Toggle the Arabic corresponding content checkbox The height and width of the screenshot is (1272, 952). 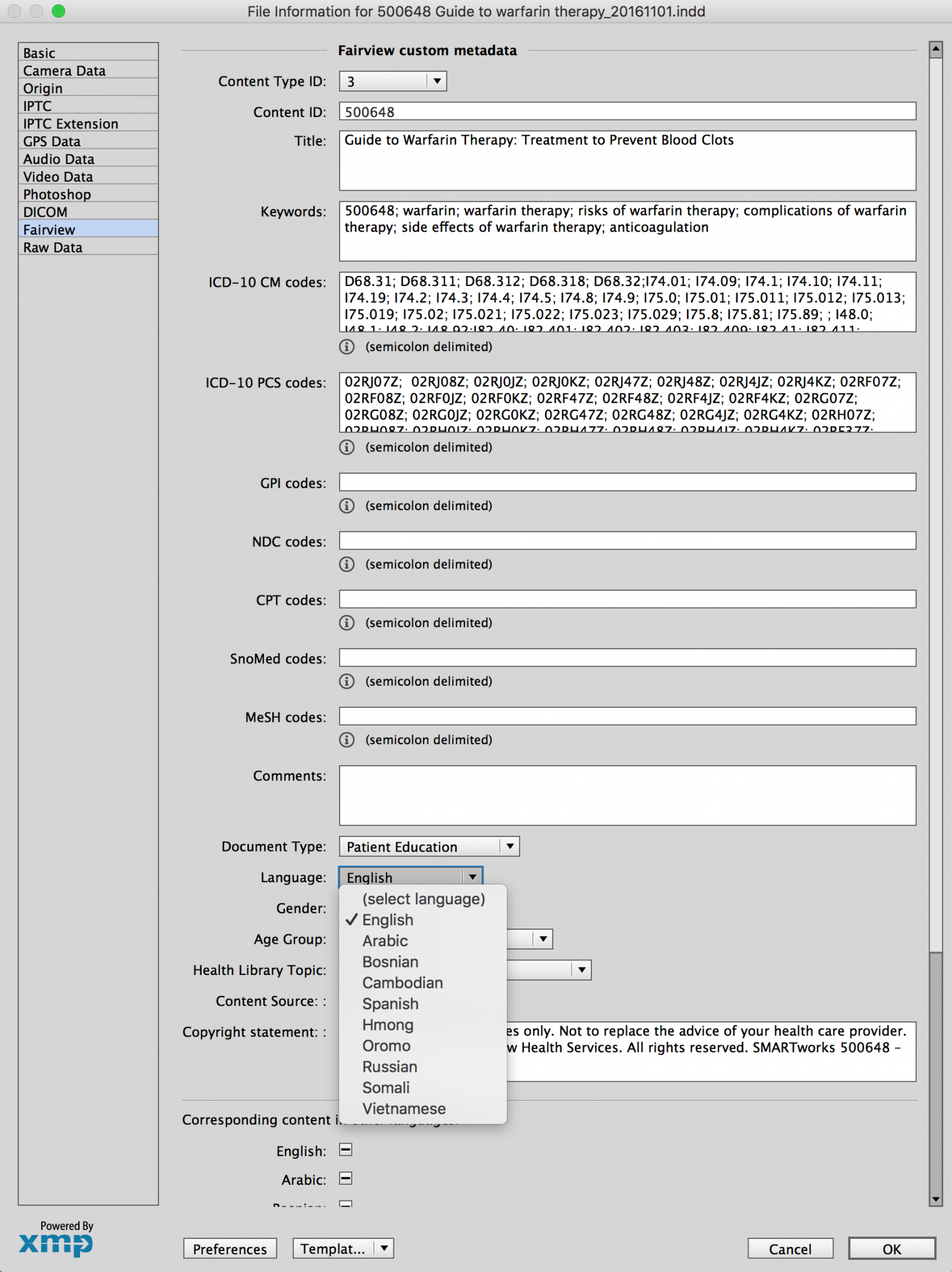(346, 1179)
